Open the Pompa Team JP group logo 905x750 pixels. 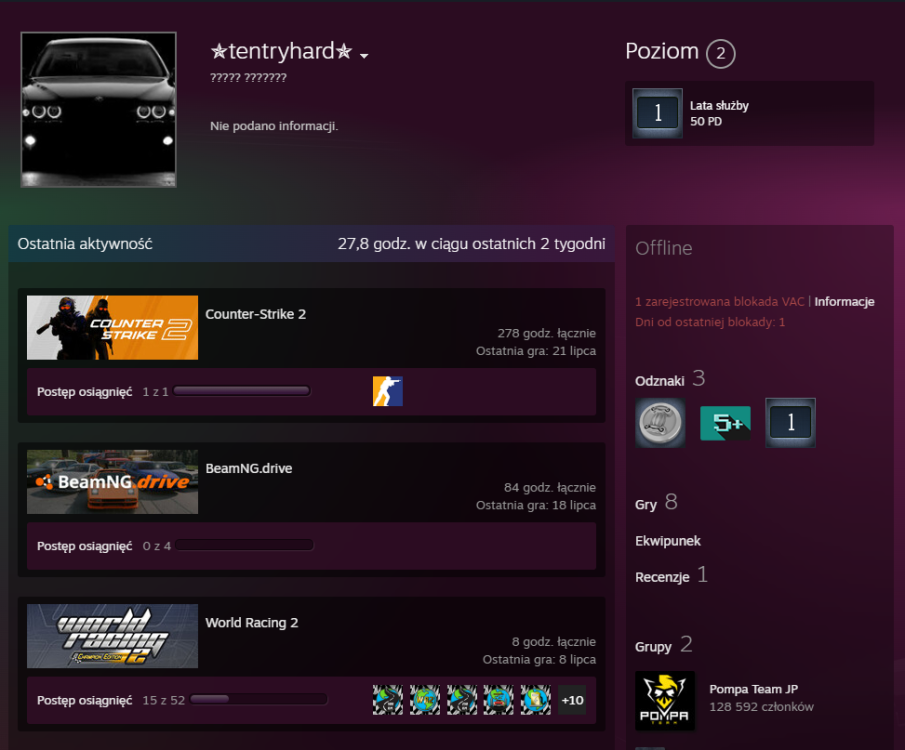pos(665,701)
